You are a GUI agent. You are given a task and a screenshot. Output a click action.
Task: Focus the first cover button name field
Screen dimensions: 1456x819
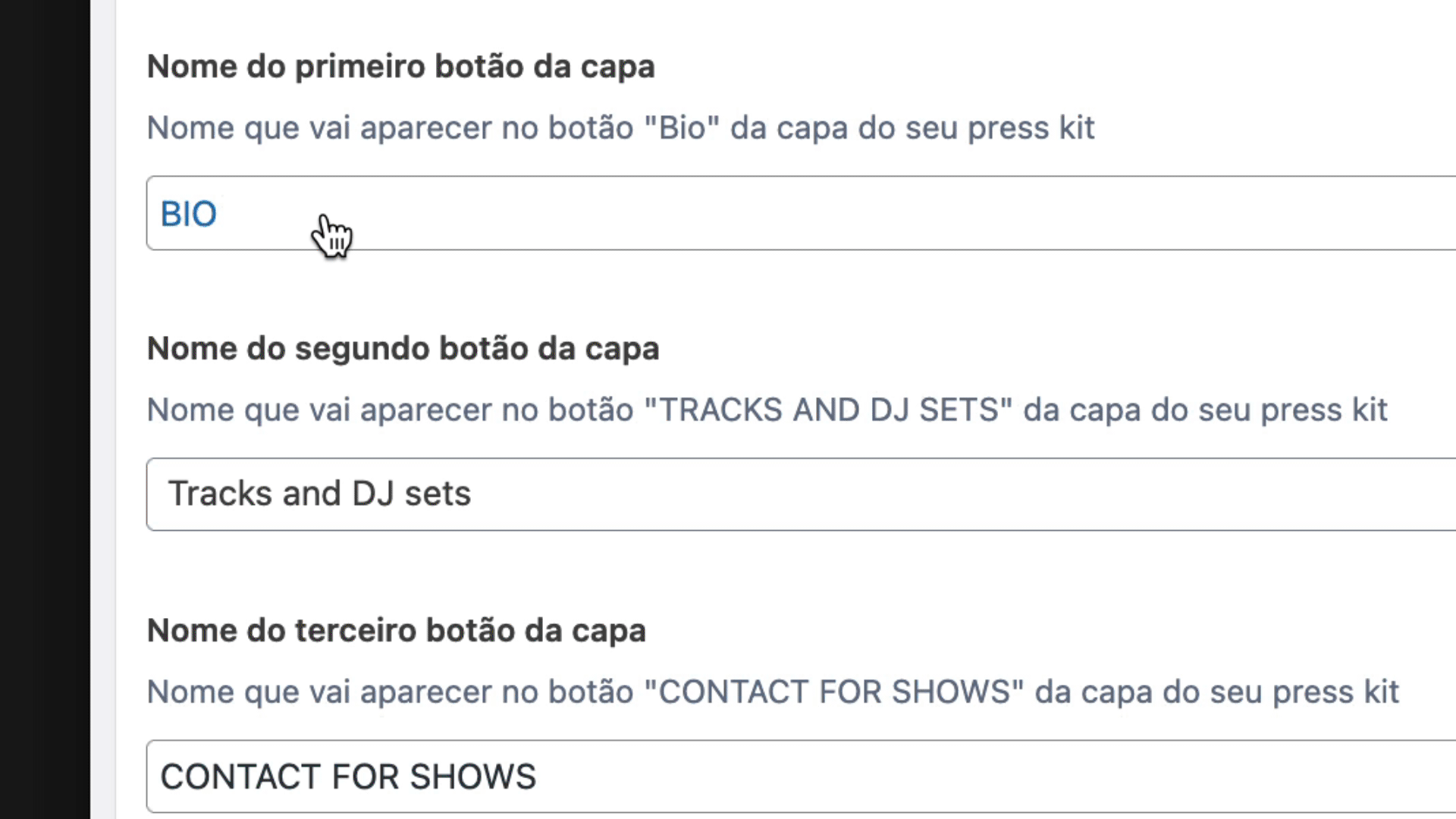pyautogui.click(x=801, y=213)
